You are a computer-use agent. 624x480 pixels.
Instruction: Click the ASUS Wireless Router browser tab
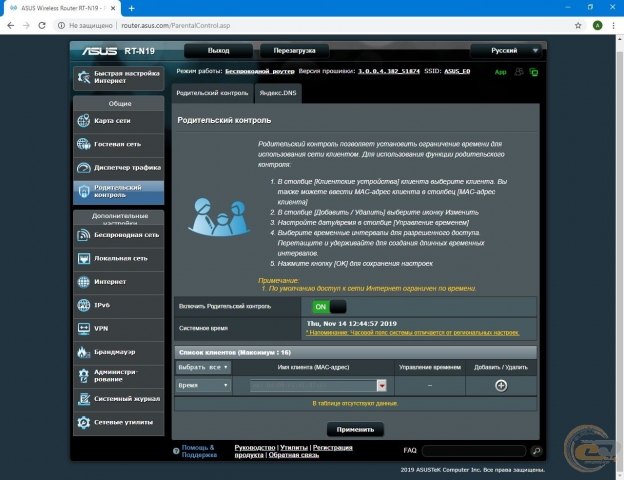point(62,8)
